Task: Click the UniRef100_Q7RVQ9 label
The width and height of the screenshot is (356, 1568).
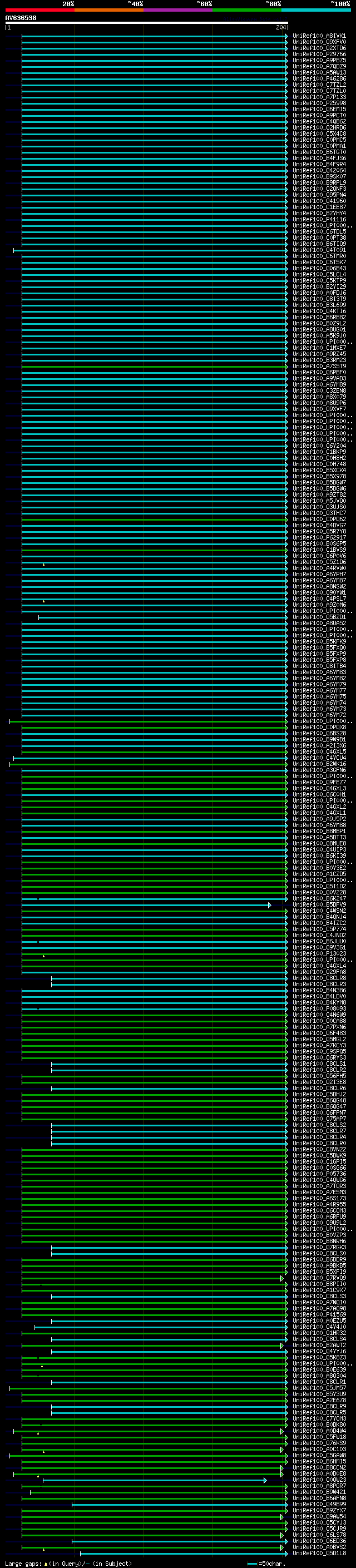Action: [319, 1278]
